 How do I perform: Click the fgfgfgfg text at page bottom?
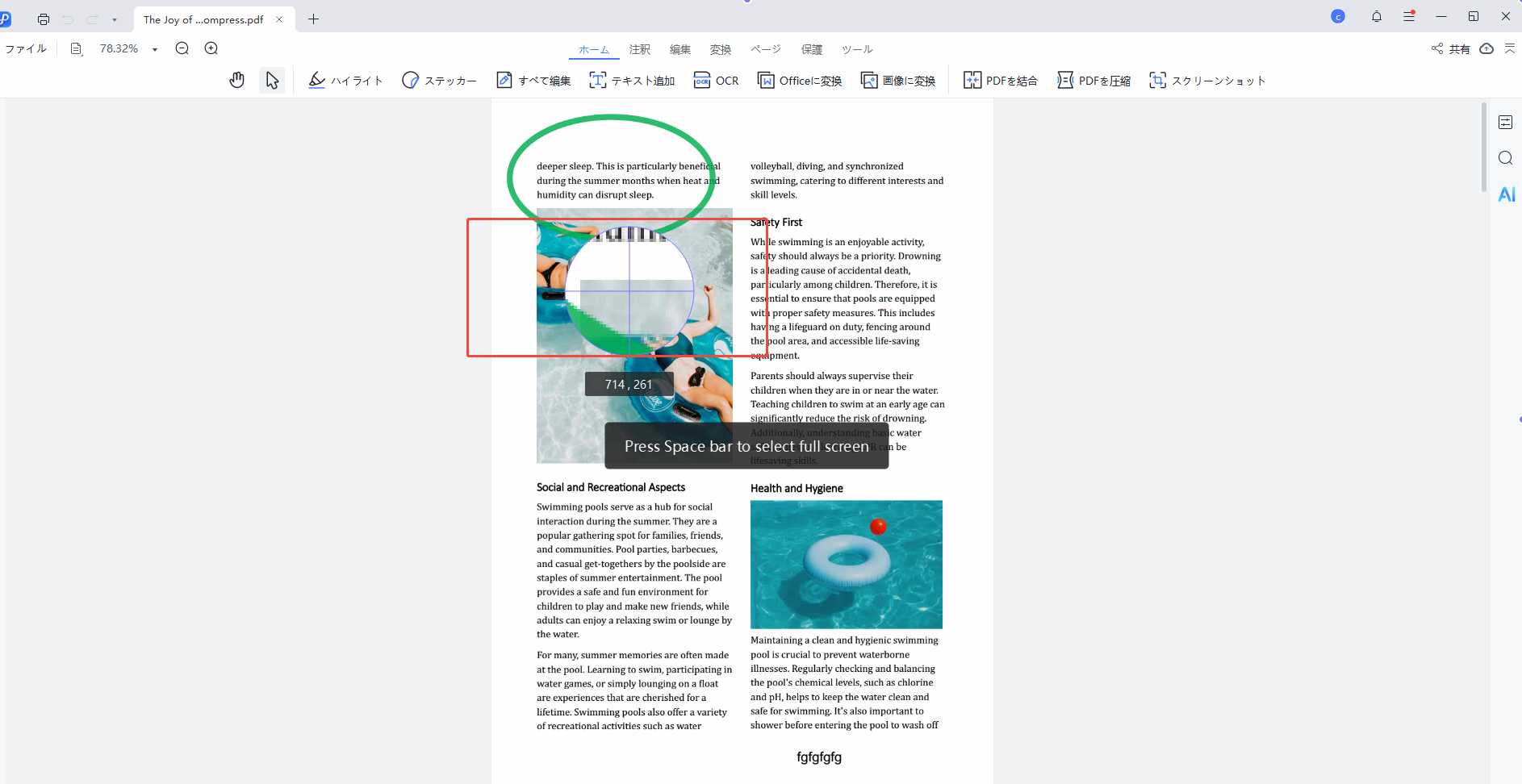pyautogui.click(x=819, y=757)
